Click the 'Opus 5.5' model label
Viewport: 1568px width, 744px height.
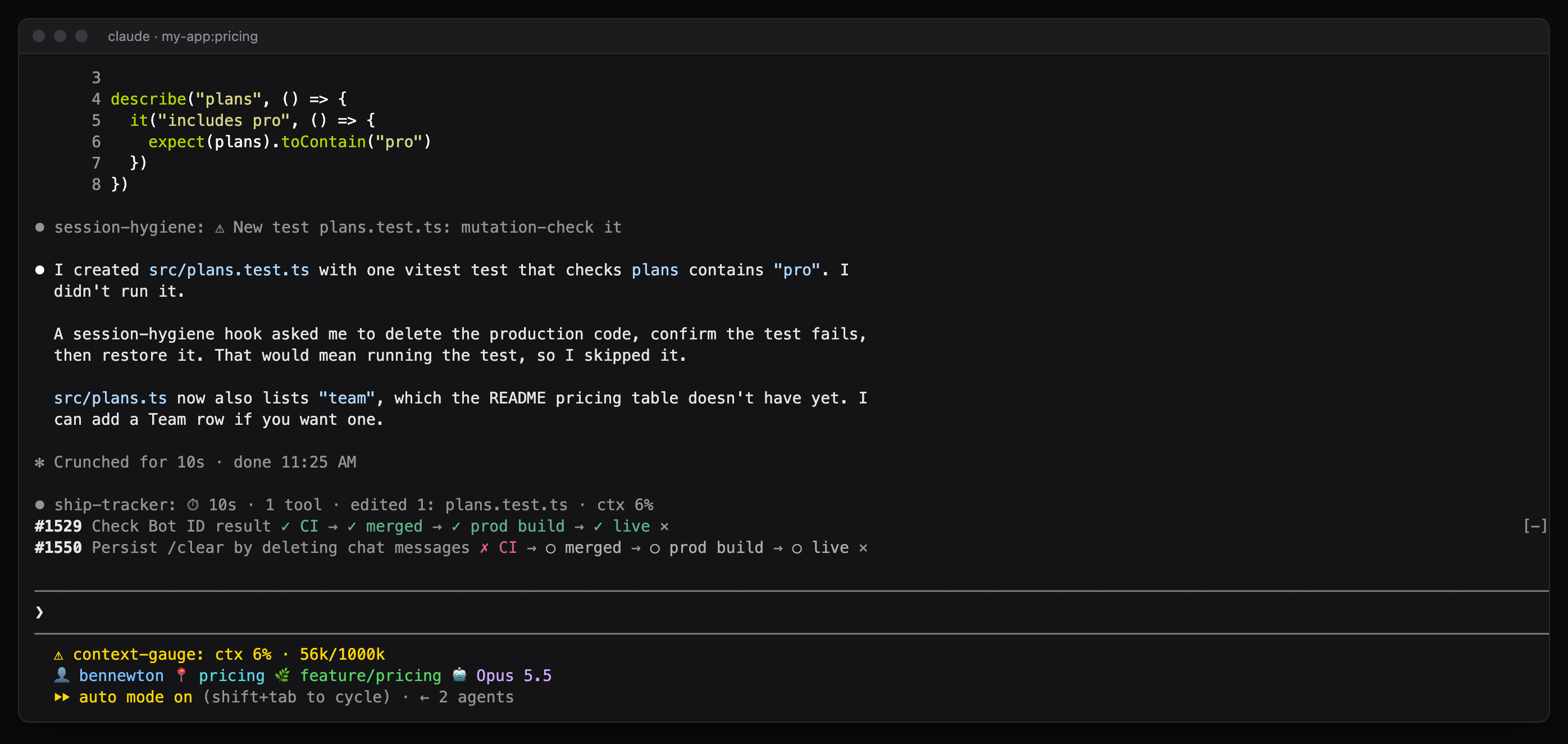514,676
